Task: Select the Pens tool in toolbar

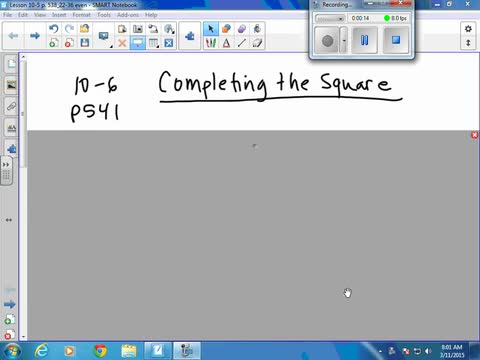Action: tap(211, 43)
